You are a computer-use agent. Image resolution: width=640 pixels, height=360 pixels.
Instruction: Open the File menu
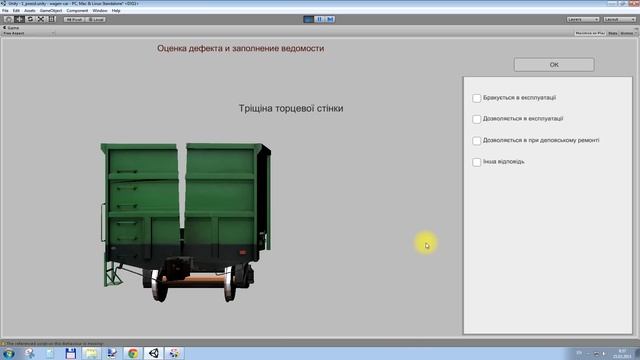click(5, 11)
